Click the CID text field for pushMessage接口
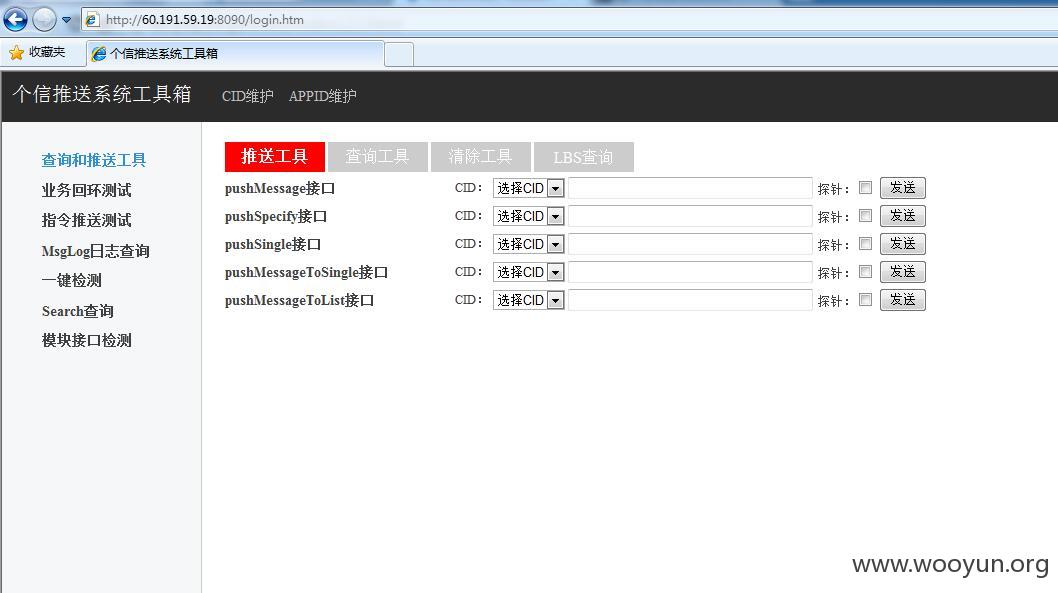 point(690,188)
